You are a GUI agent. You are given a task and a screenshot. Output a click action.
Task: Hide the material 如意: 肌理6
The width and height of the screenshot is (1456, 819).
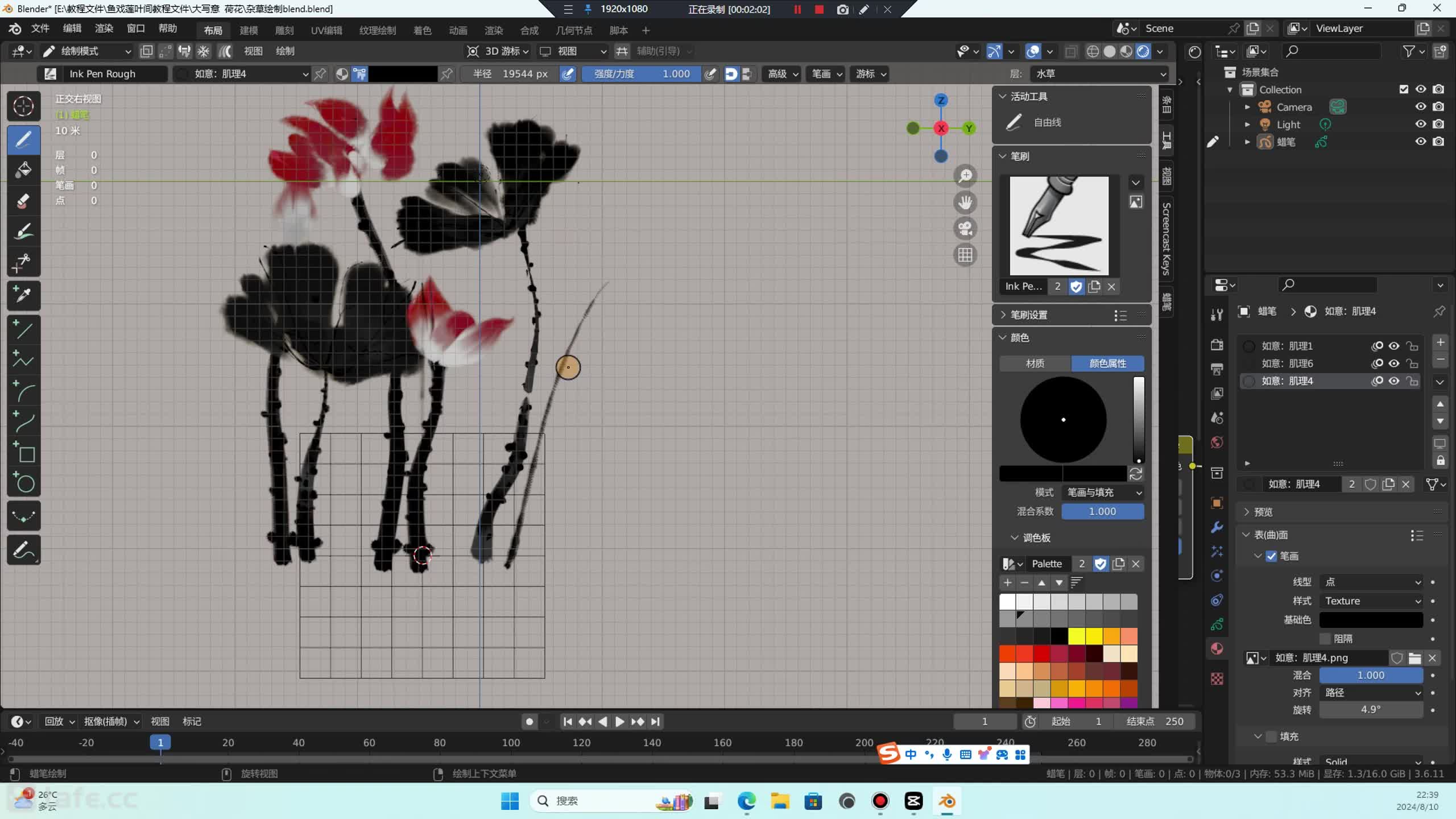[1393, 363]
